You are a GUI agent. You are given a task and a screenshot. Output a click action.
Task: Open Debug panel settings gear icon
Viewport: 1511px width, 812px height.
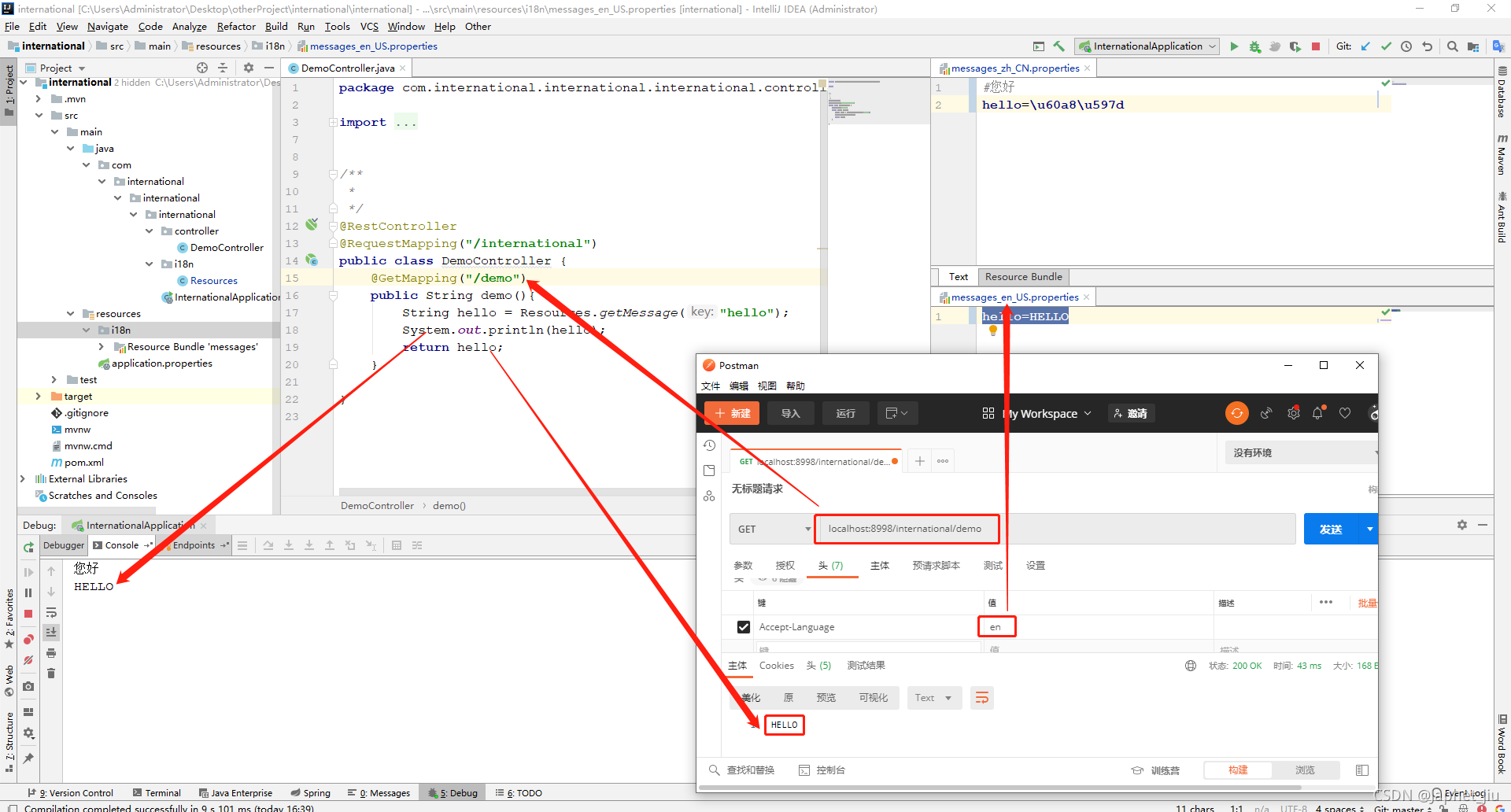point(1462,525)
